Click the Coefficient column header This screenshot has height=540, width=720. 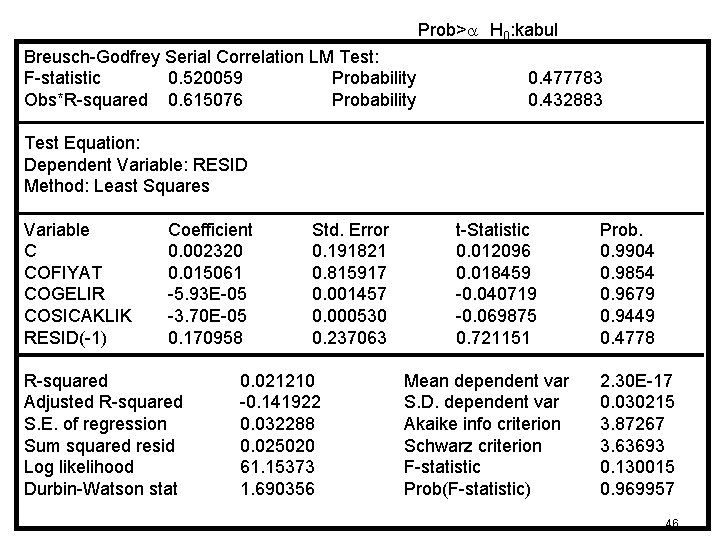pyautogui.click(x=210, y=230)
